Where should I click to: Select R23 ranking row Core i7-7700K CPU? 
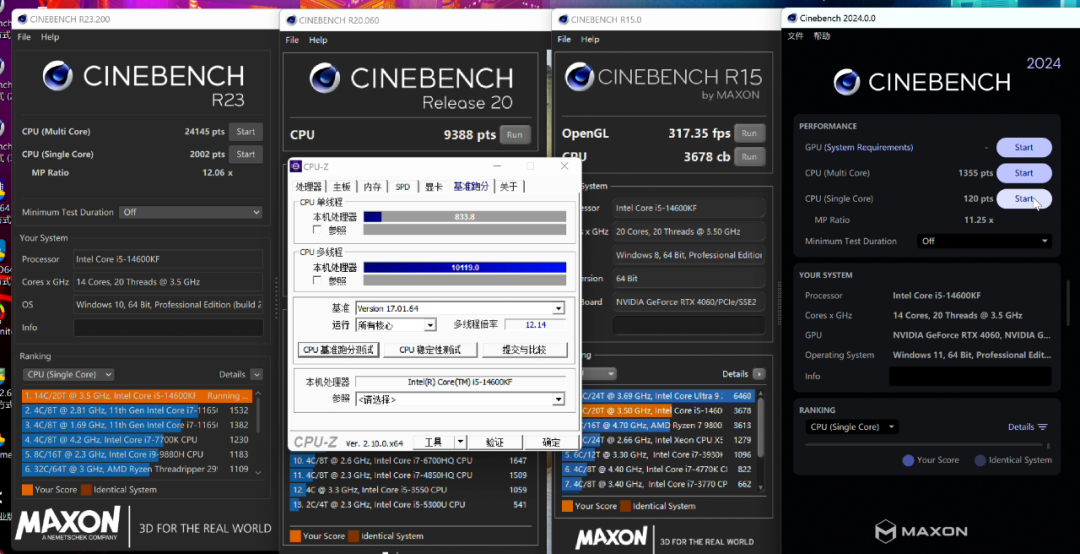137,440
